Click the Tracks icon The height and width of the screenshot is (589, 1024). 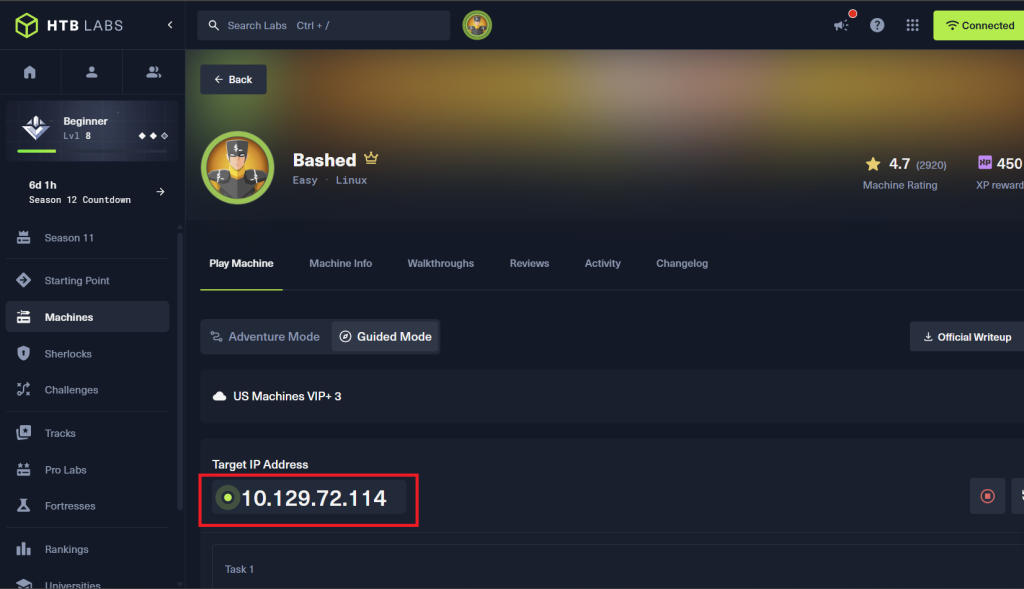(24, 432)
